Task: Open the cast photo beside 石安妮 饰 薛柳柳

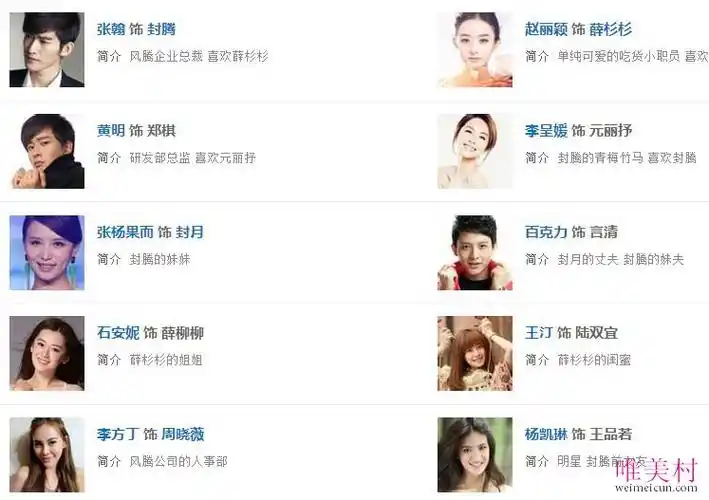Action: click(47, 353)
